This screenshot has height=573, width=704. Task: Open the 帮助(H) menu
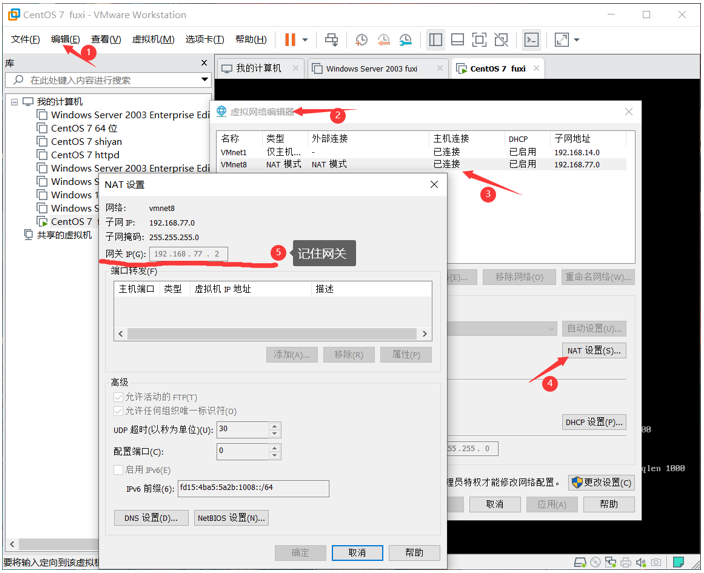pyautogui.click(x=251, y=40)
